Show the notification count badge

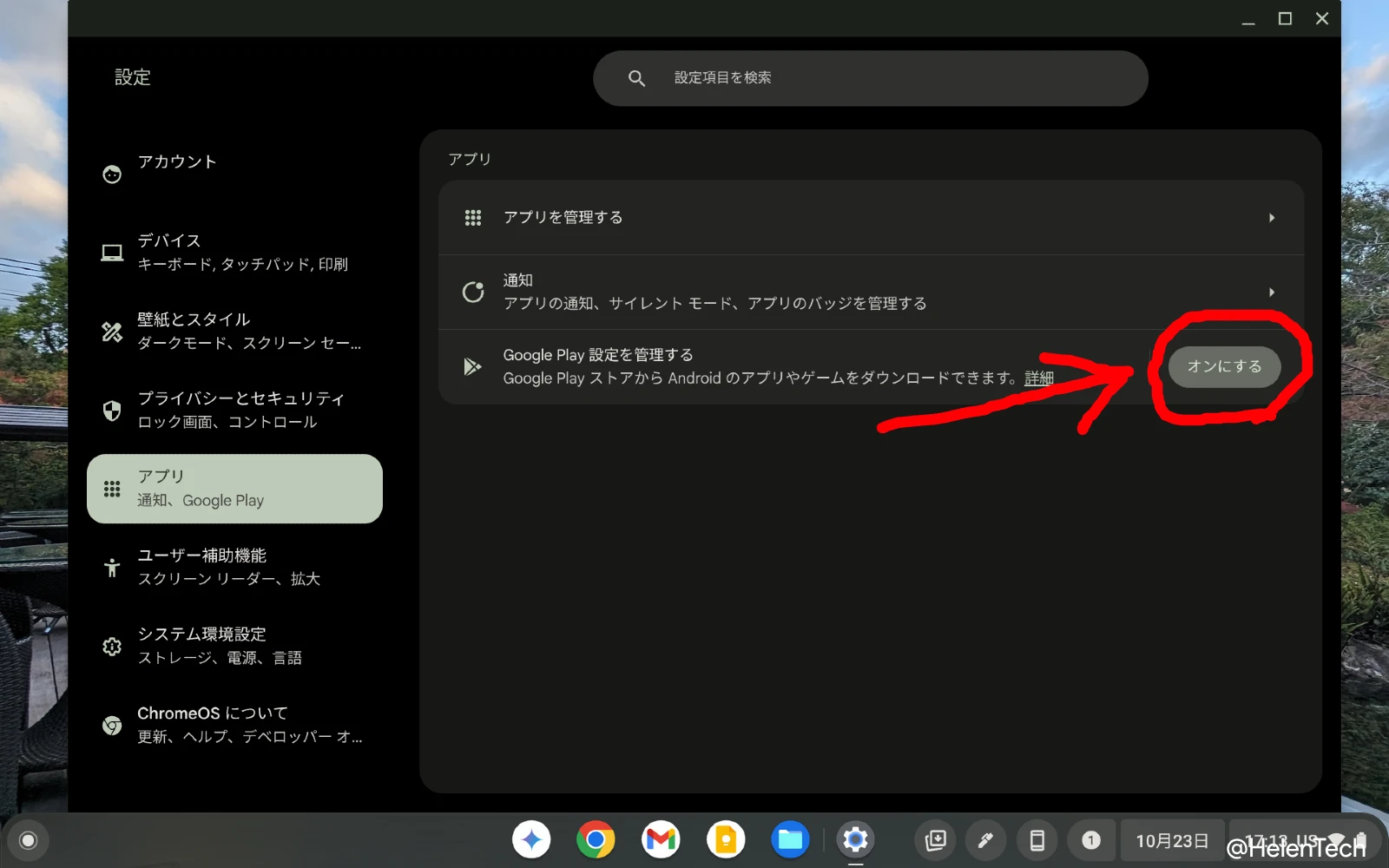pos(1091,840)
